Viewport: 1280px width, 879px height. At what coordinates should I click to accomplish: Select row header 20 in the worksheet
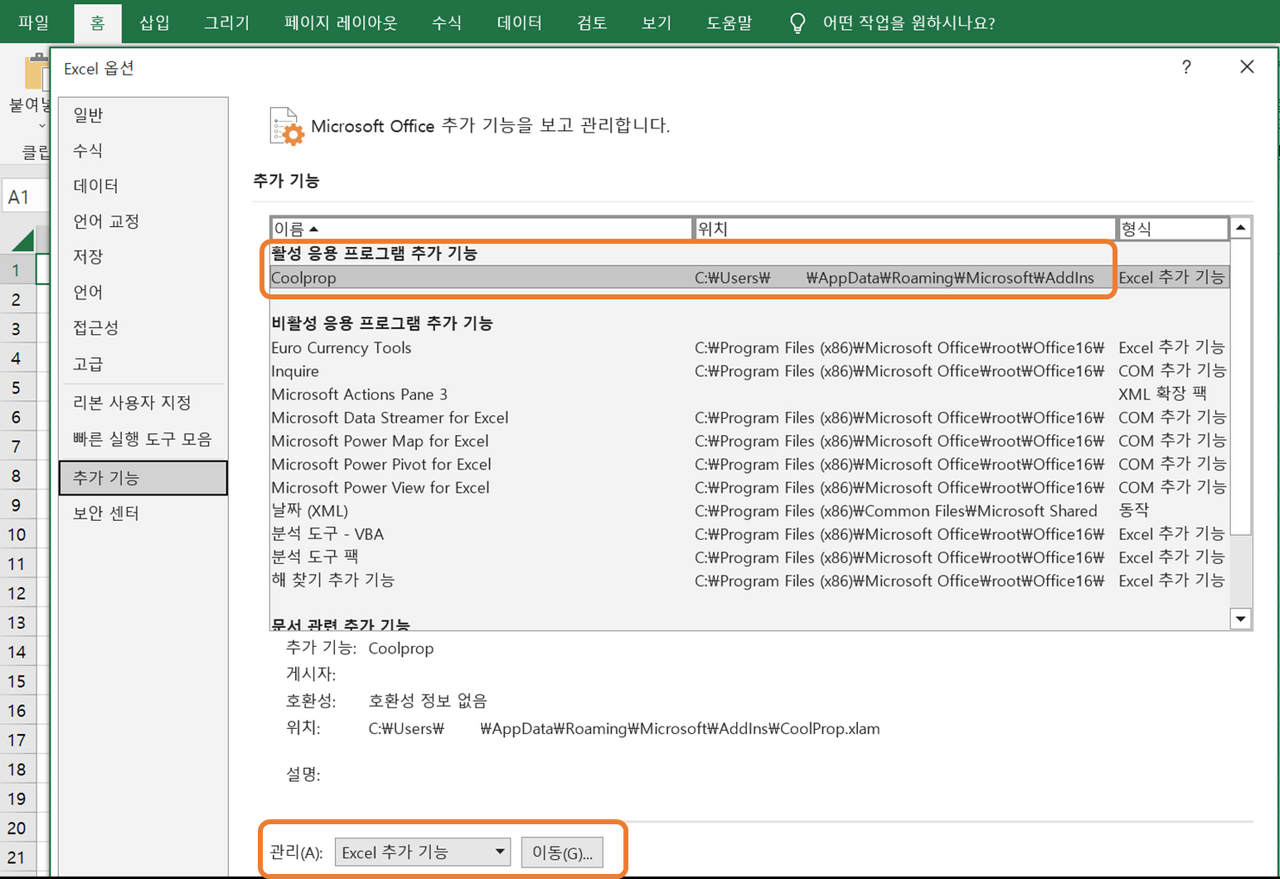16,828
